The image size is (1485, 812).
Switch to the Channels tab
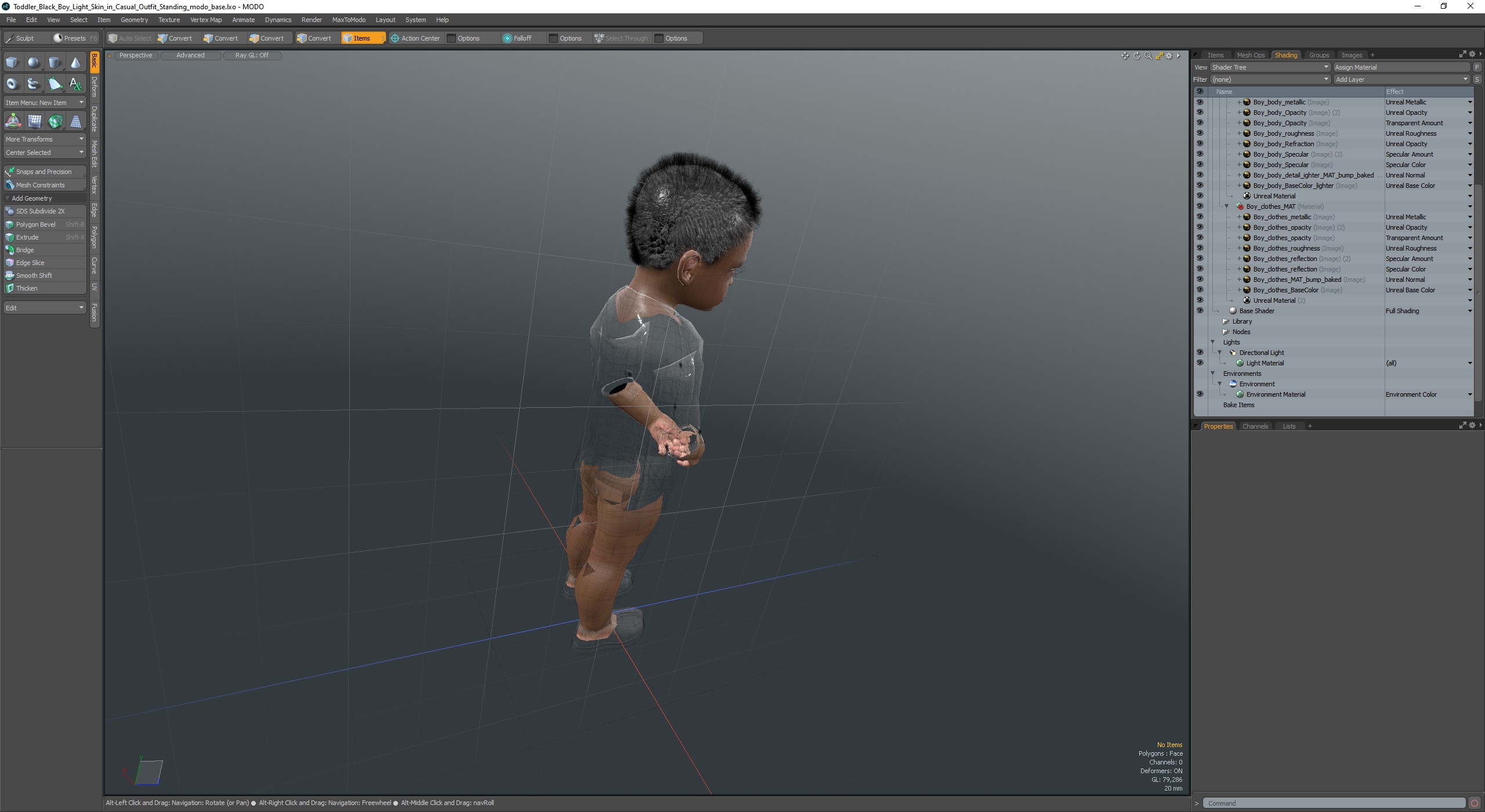(1255, 426)
